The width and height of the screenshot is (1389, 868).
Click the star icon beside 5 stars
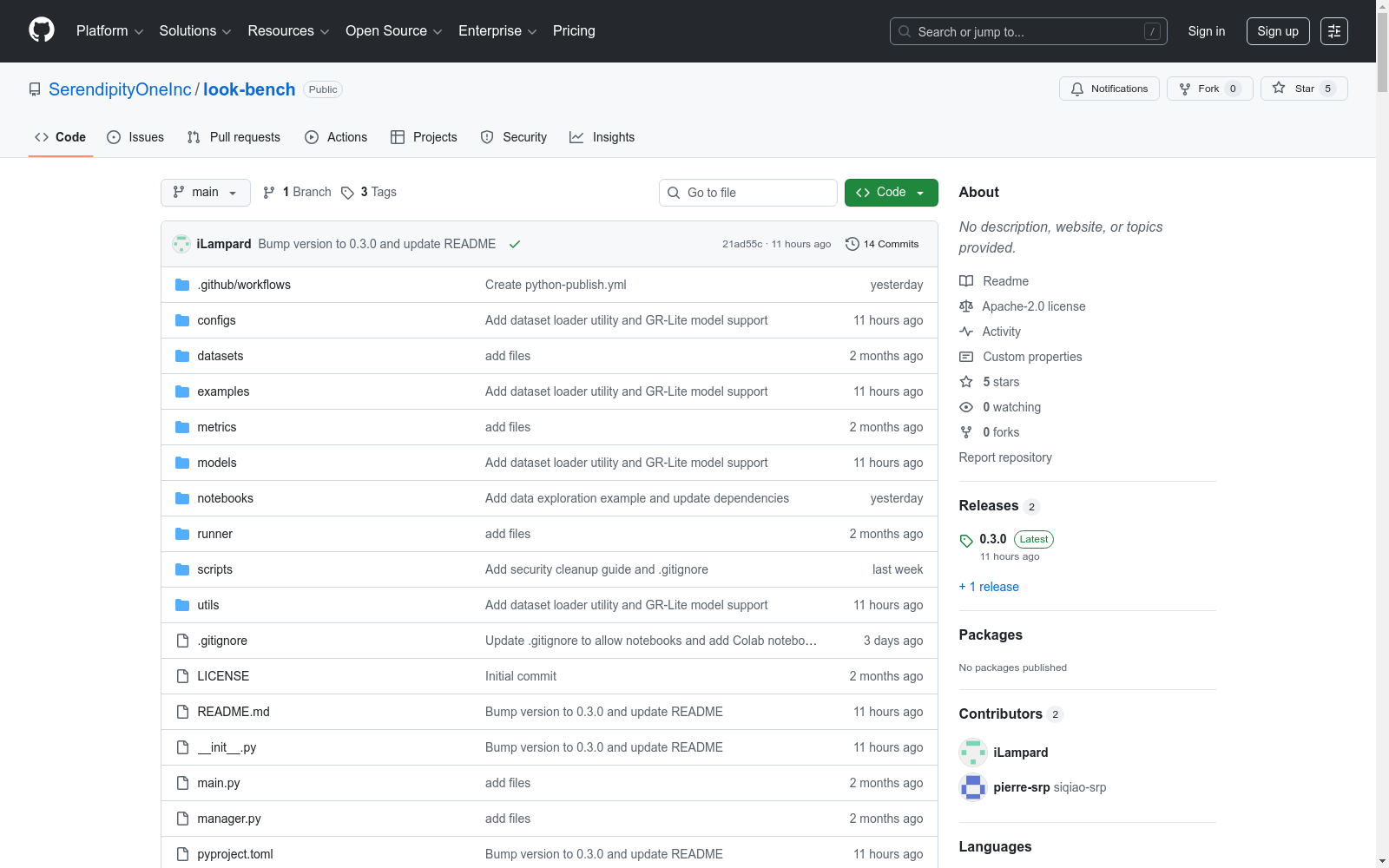pyautogui.click(x=966, y=382)
